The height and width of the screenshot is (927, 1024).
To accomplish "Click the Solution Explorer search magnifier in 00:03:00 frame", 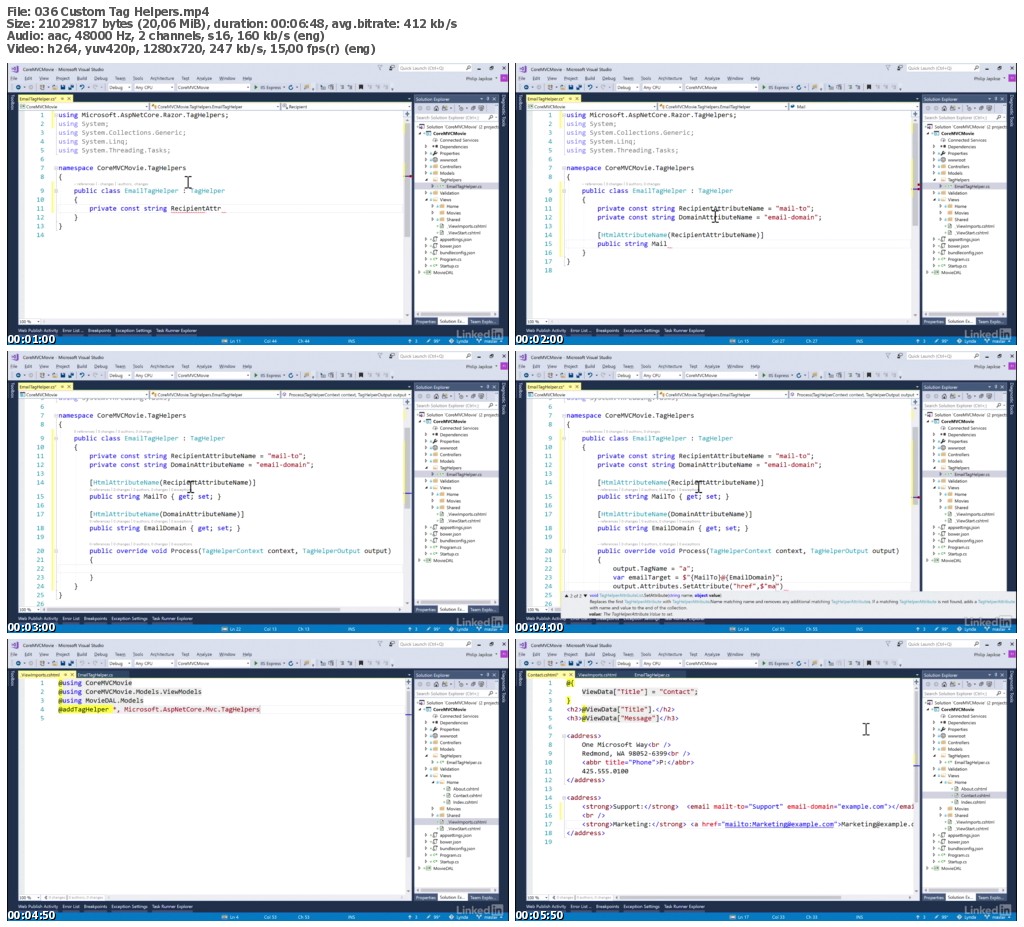I will [x=490, y=405].
